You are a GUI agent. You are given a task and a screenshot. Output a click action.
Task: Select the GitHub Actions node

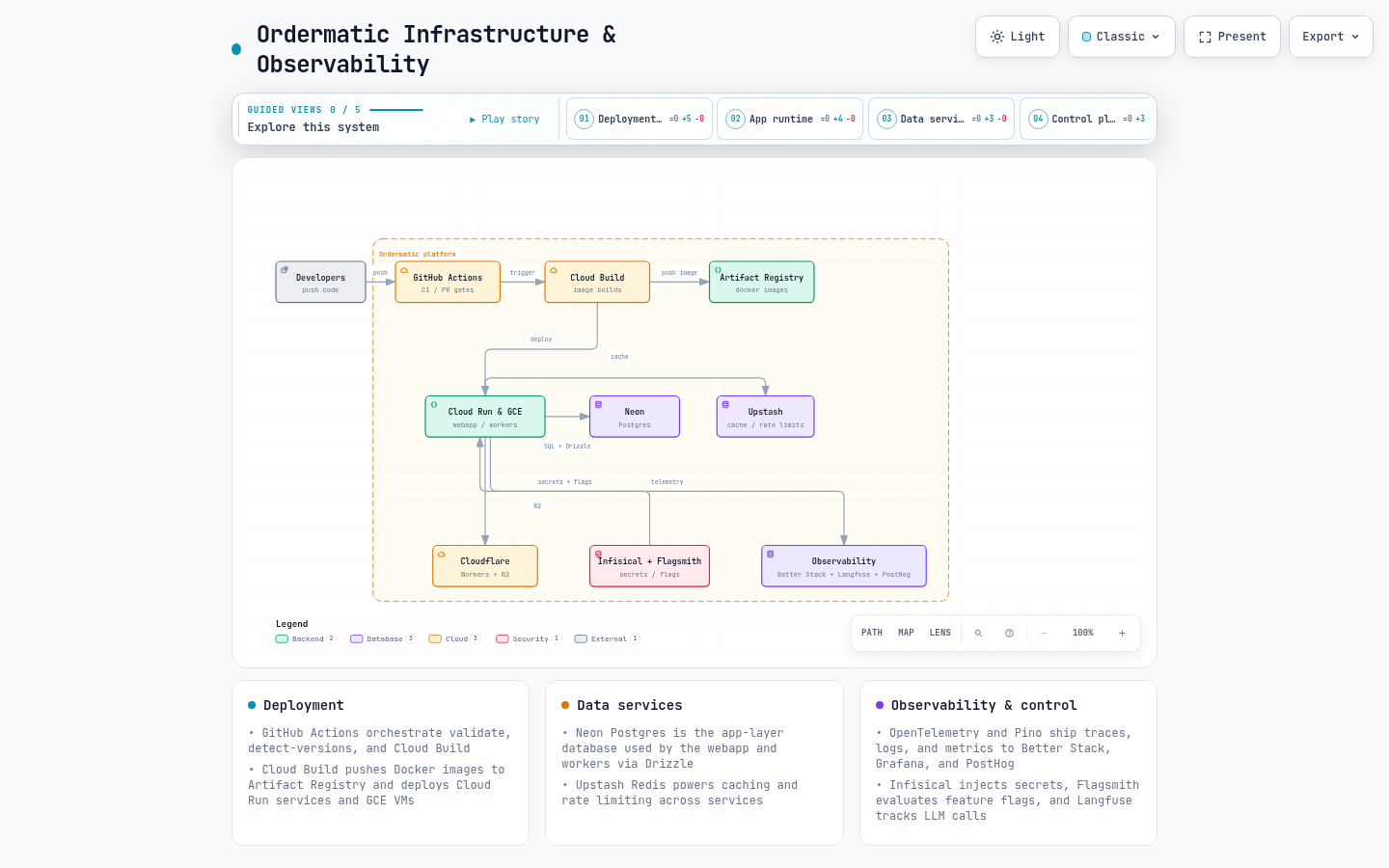click(x=448, y=282)
